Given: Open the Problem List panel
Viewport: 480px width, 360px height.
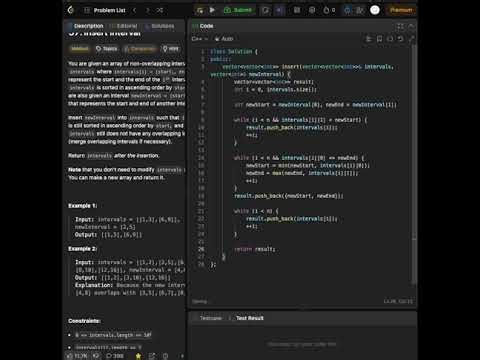Looking at the screenshot, I should 105,10.
